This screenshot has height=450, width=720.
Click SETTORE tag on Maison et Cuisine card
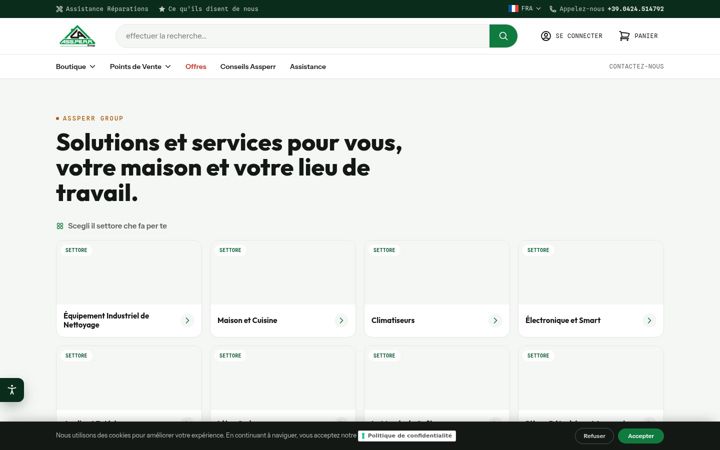[x=230, y=250]
